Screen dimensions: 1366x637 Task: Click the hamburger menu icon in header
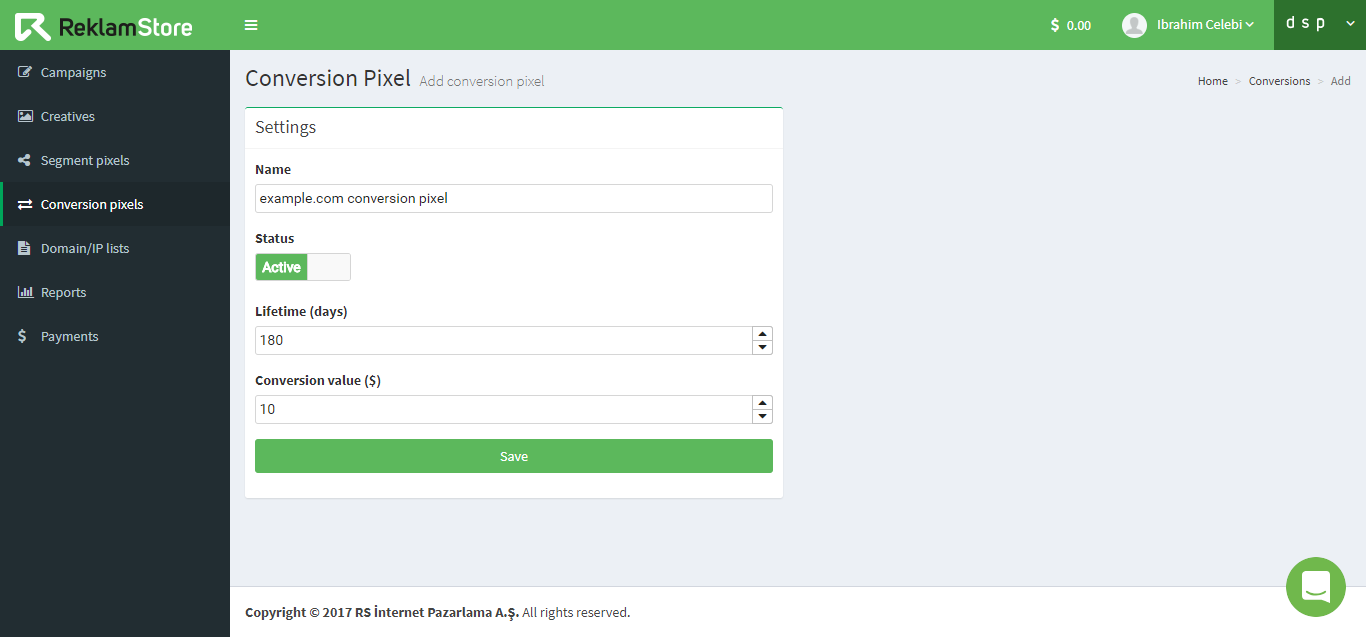coord(251,25)
